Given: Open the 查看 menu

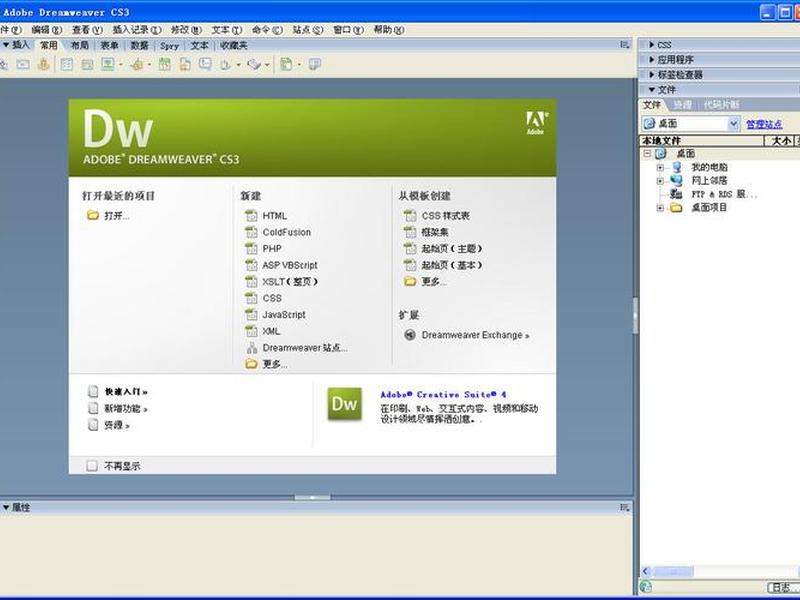Looking at the screenshot, I should click(x=87, y=30).
